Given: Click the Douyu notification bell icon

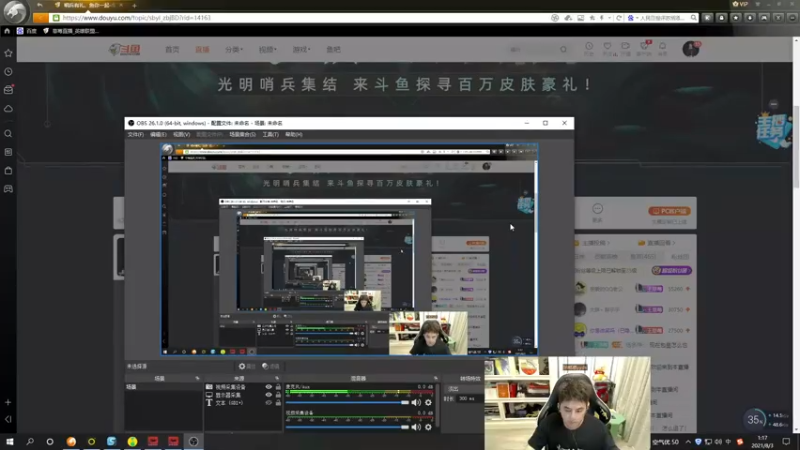Looking at the screenshot, I should tap(662, 48).
